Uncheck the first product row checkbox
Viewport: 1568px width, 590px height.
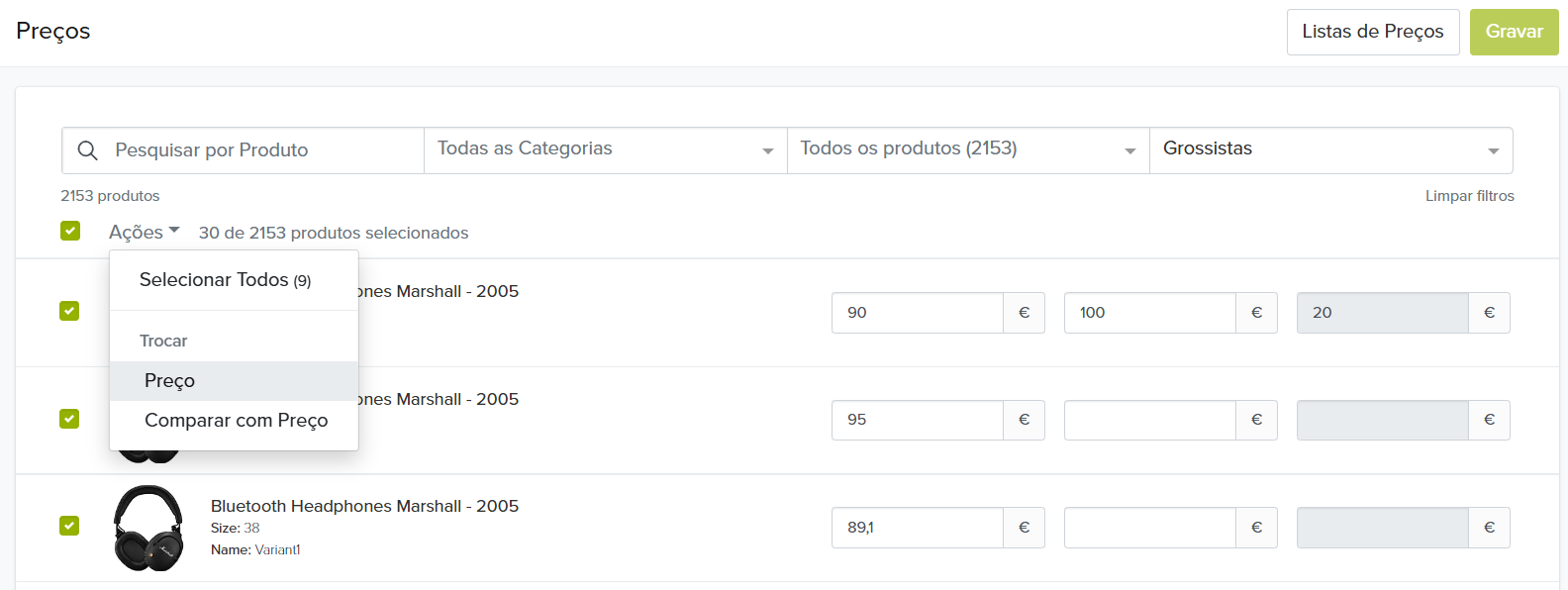[x=69, y=311]
